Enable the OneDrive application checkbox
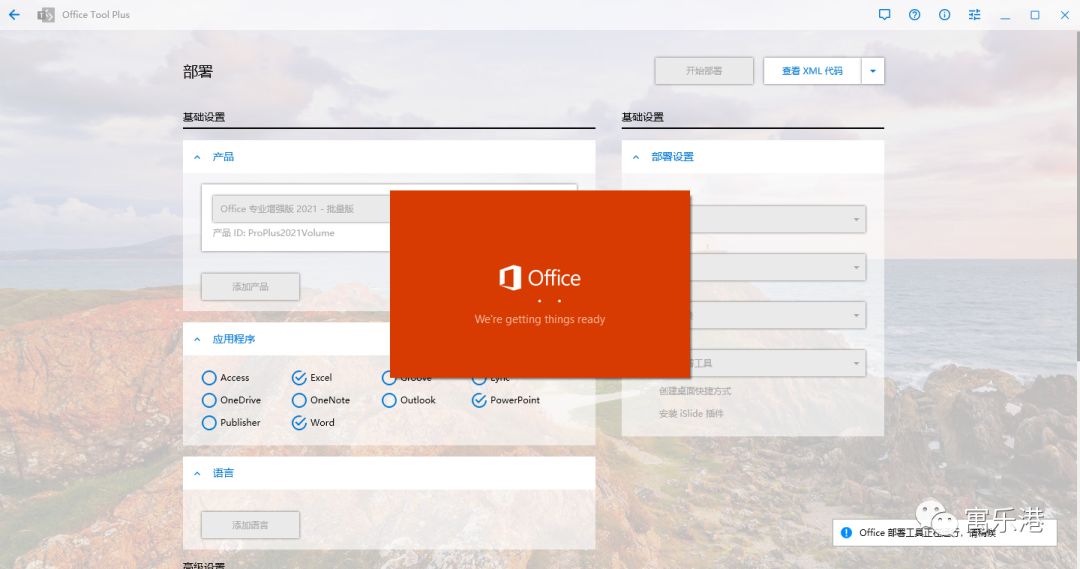Screen dimensions: 1080x569 pos(209,400)
